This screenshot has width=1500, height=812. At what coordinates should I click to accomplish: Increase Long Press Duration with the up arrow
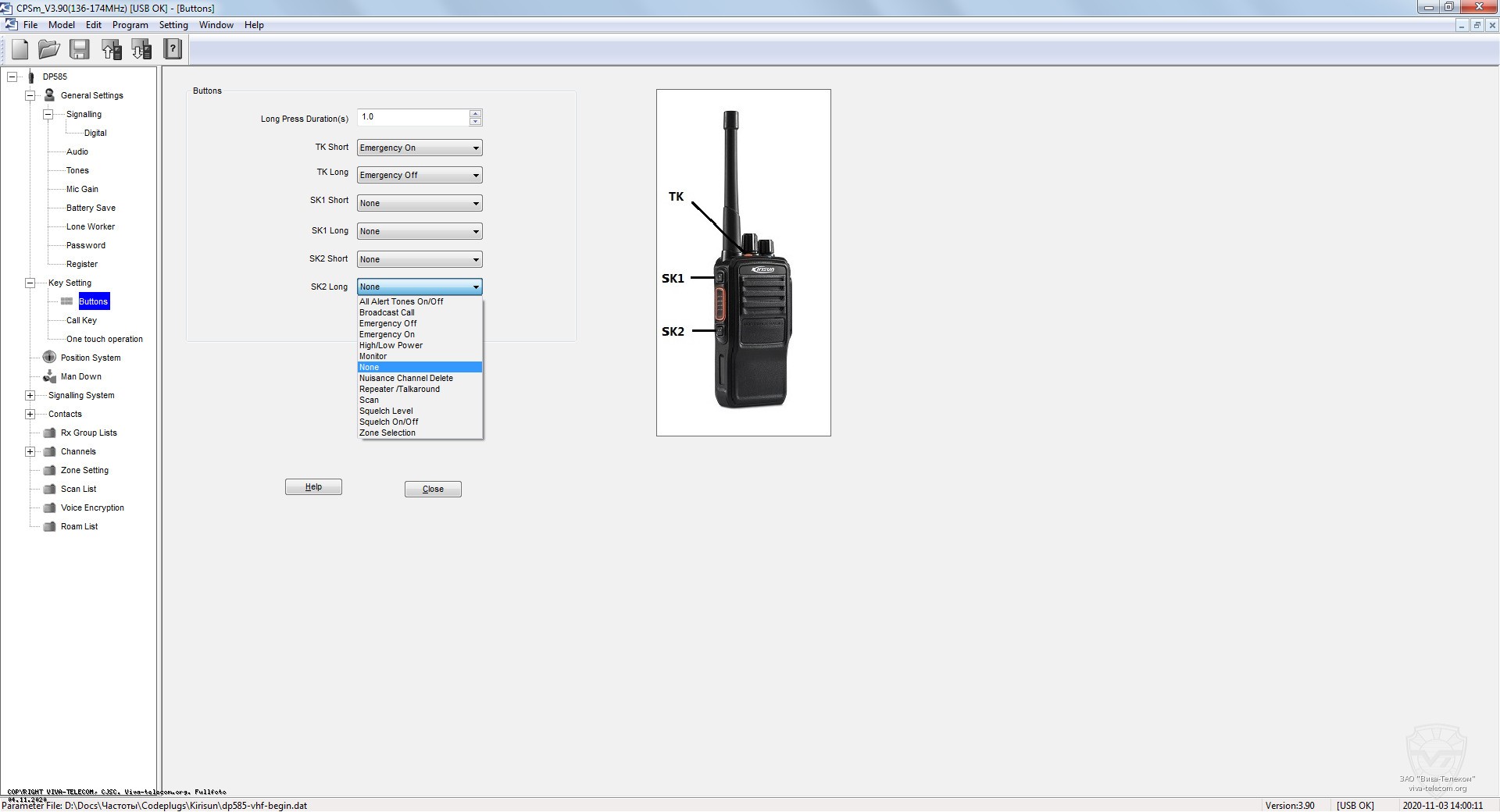click(475, 114)
